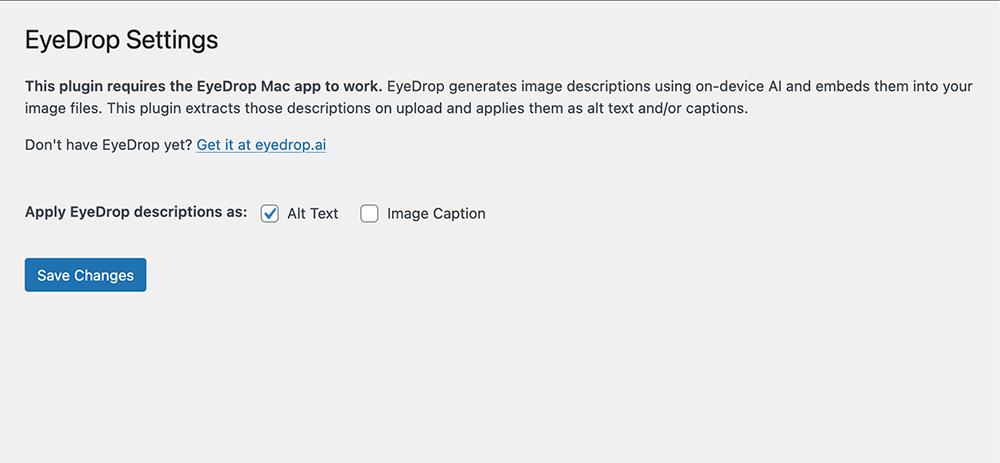This screenshot has width=1000, height=463.
Task: Click the word "Caption" beside the unchecked box
Action: point(458,213)
